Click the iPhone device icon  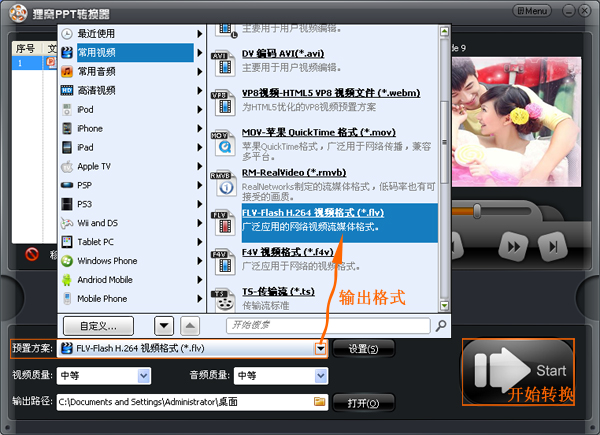pyautogui.click(x=67, y=128)
